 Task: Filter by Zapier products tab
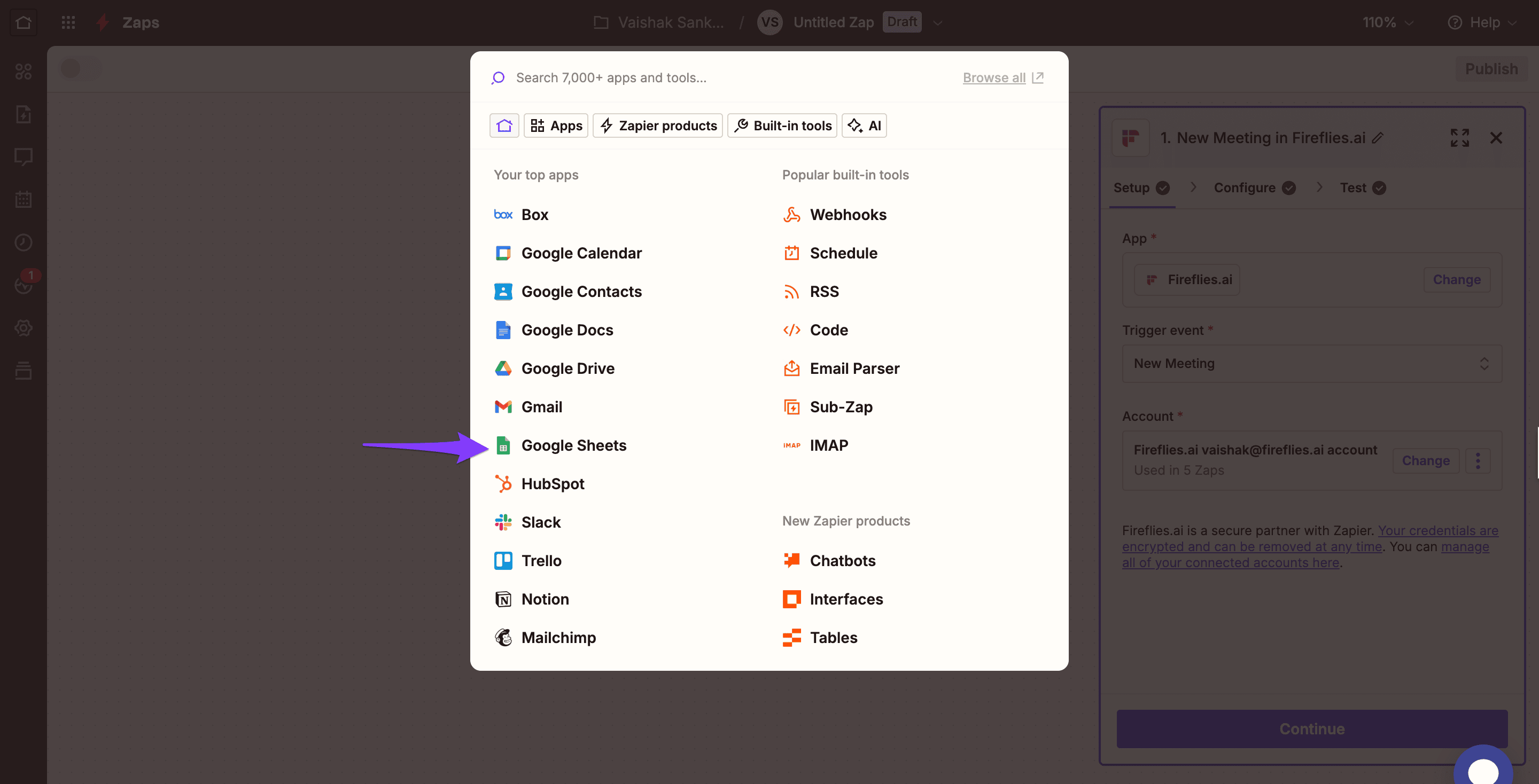coord(658,126)
